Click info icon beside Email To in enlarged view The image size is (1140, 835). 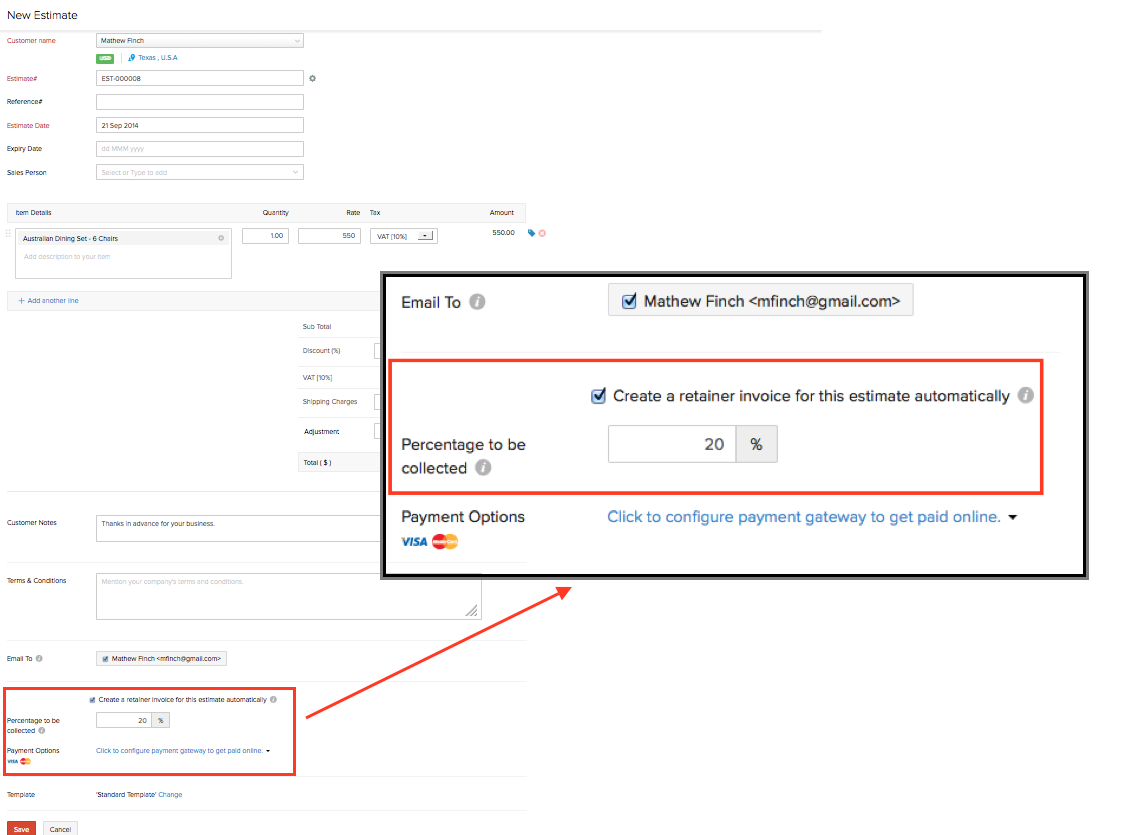[477, 302]
